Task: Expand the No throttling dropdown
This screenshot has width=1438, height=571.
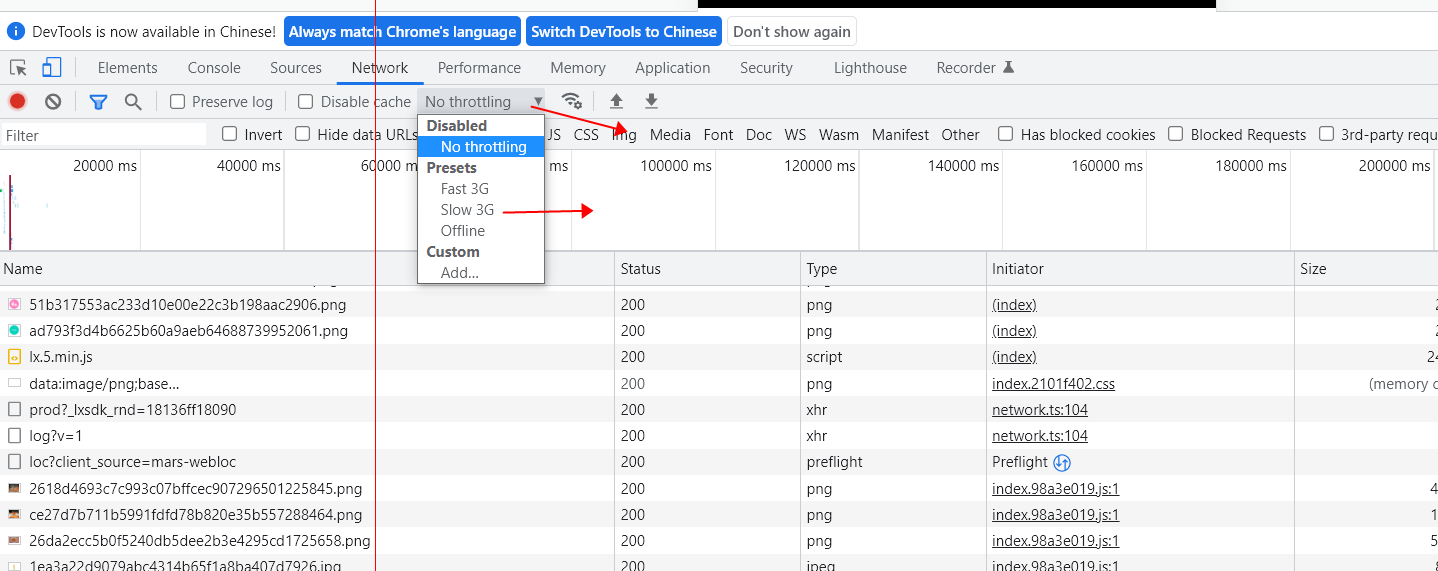Action: (x=483, y=101)
